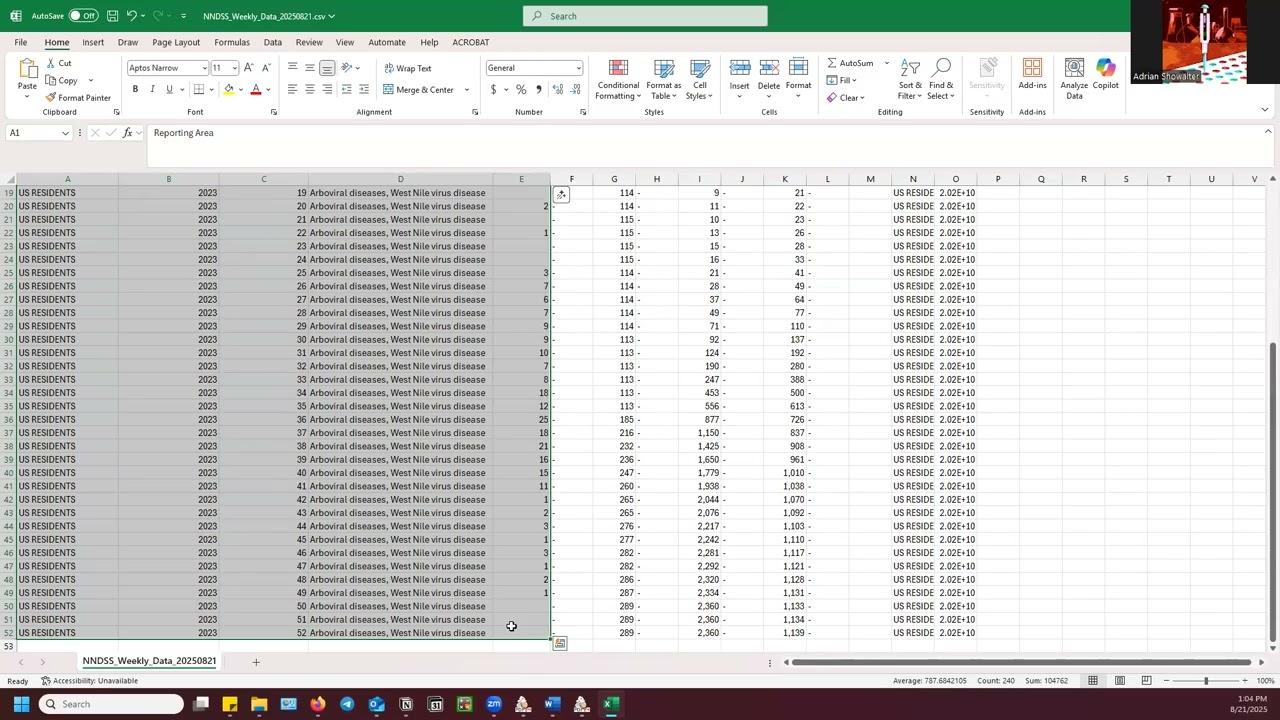Undo the last action
1280x720 pixels.
coord(131,16)
